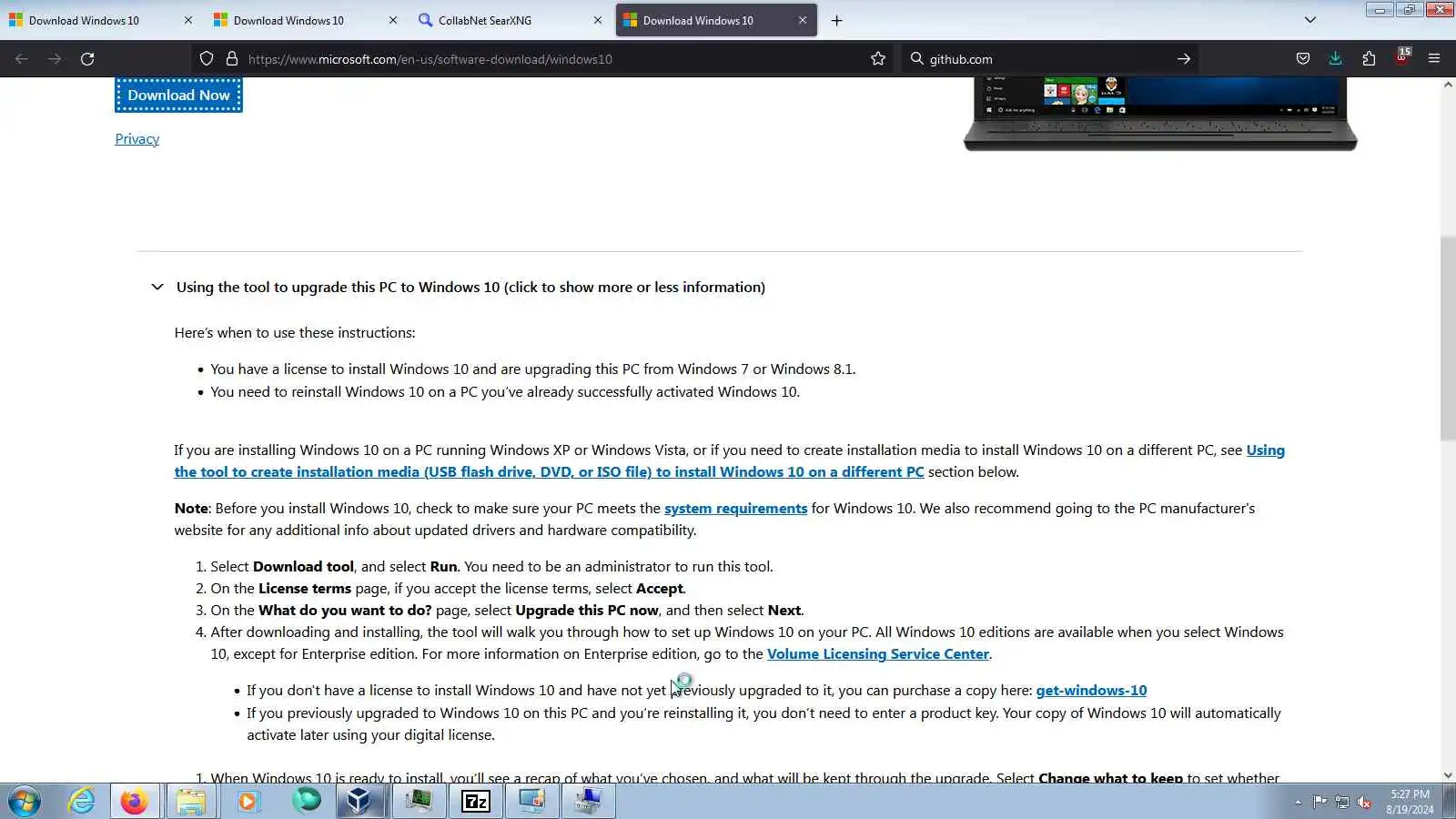Bookmark this page with the star
Screen dimensions: 1456x819
click(x=878, y=59)
